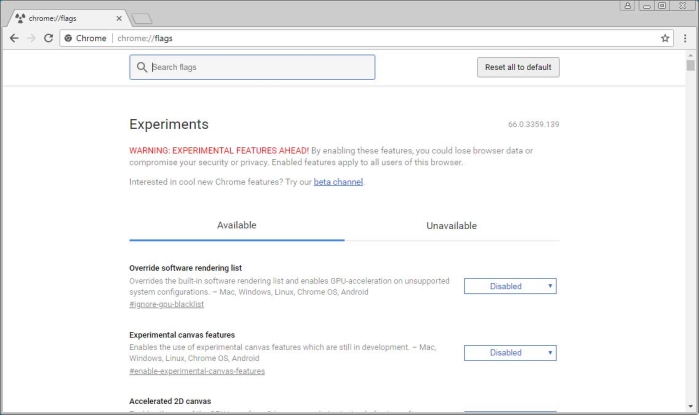
Task: Click the address bar URL chrome://flags
Action: (145, 38)
